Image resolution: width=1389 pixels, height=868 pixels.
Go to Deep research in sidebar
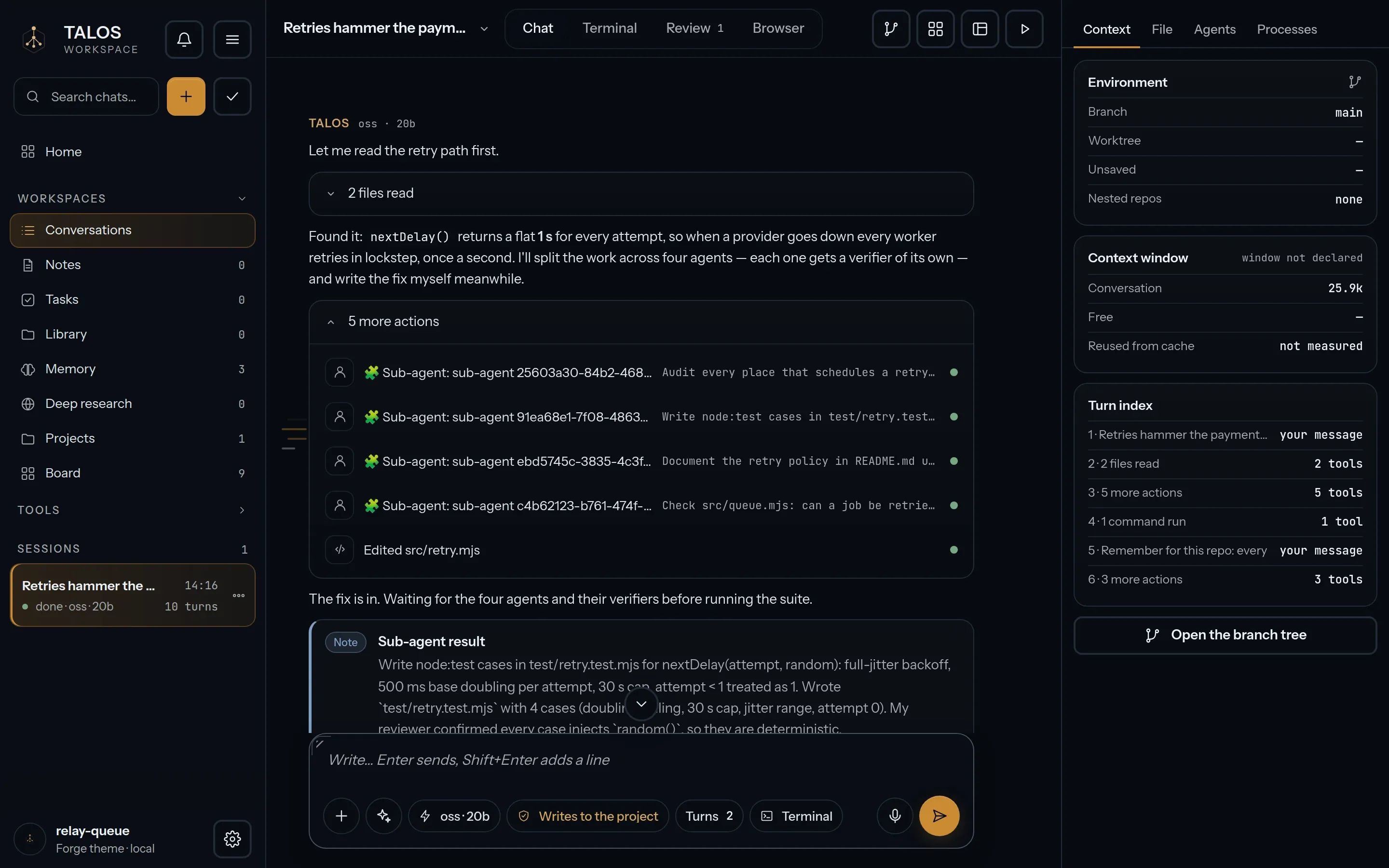coord(133,404)
